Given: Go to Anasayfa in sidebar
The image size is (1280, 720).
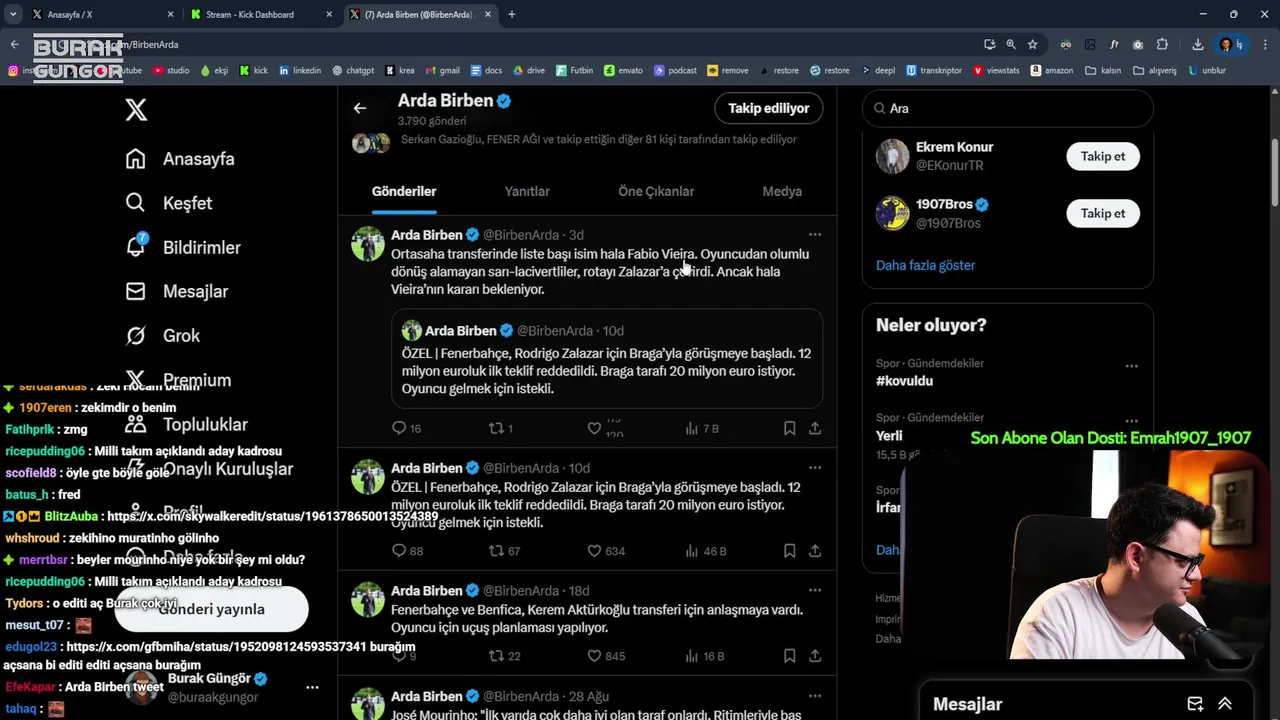Looking at the screenshot, I should [180, 159].
